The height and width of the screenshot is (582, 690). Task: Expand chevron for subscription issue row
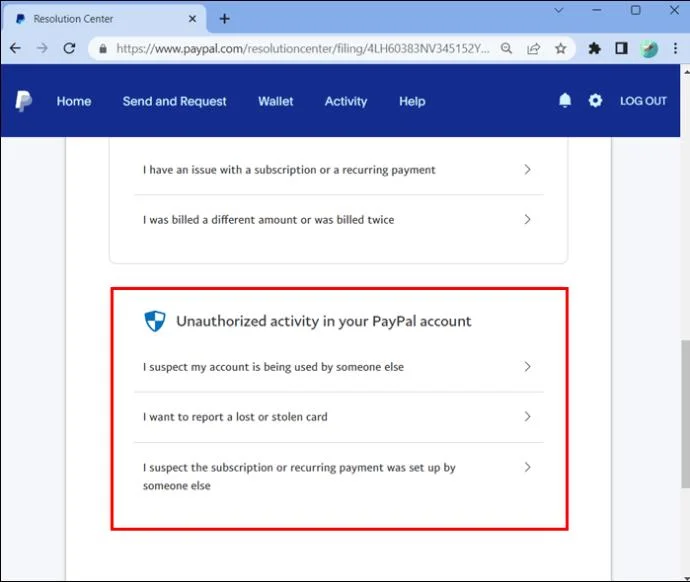tap(527, 169)
